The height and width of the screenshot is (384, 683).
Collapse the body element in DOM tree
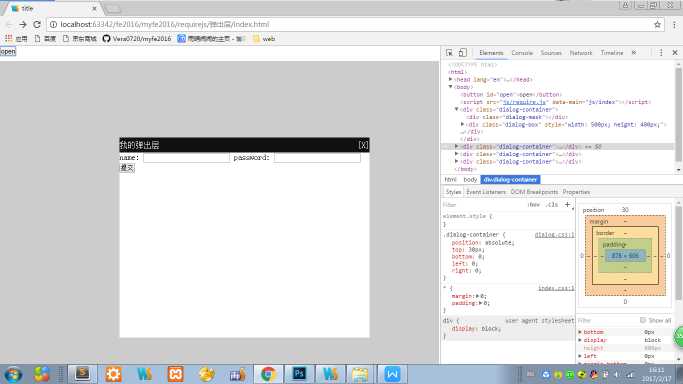(x=450, y=87)
